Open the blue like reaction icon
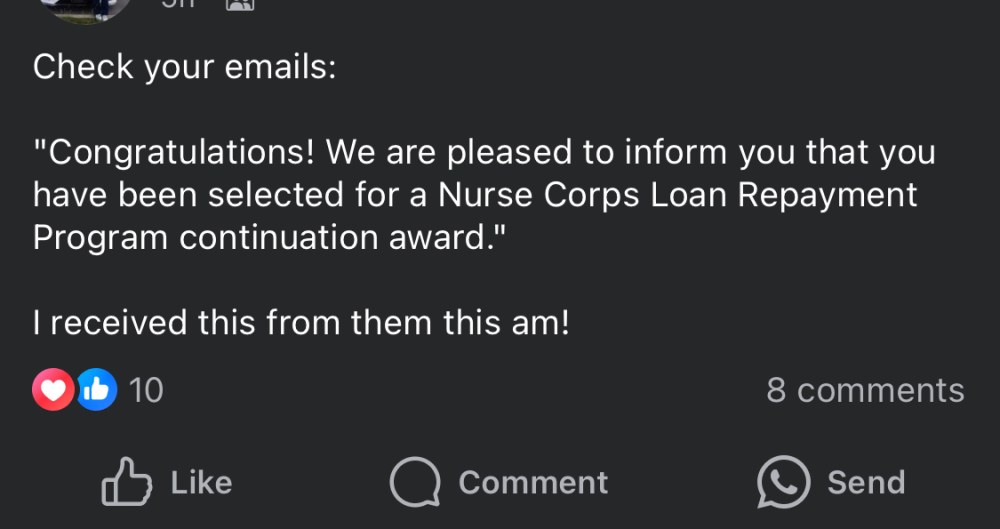This screenshot has height=529, width=1000. coord(96,389)
